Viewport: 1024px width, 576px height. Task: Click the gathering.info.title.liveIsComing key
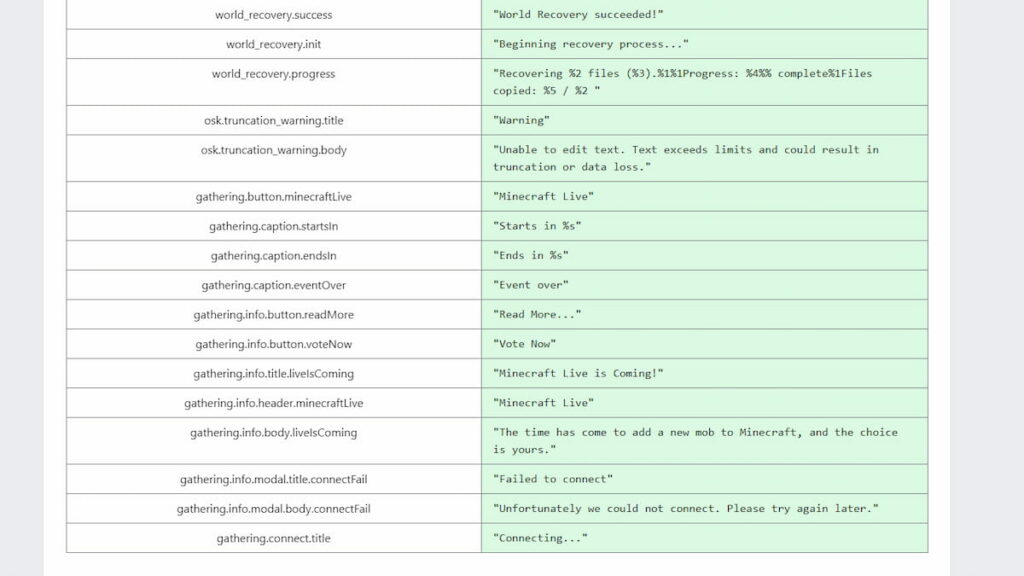point(274,374)
